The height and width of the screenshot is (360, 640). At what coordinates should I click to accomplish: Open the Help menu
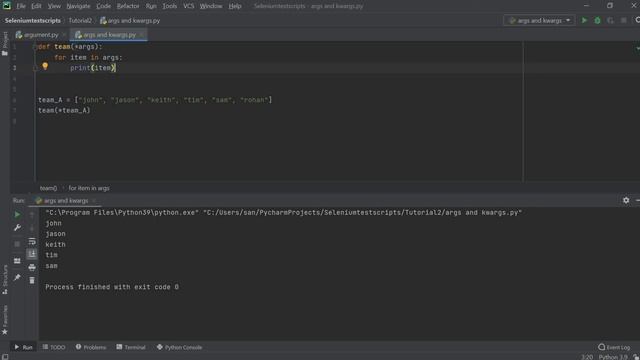pyautogui.click(x=235, y=6)
